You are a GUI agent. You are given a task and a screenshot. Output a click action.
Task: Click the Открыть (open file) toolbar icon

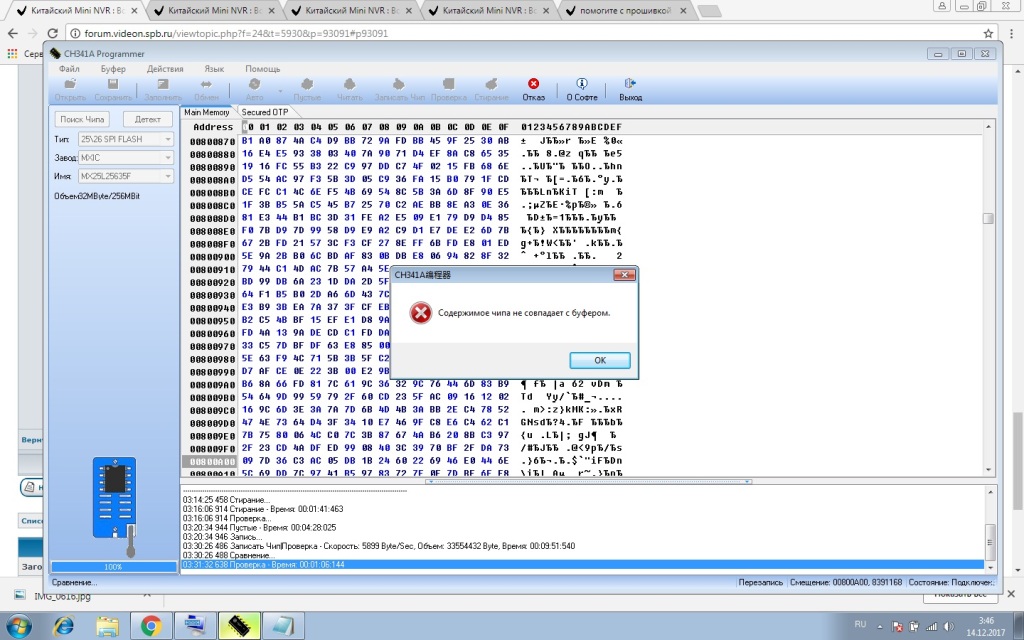[x=70, y=85]
